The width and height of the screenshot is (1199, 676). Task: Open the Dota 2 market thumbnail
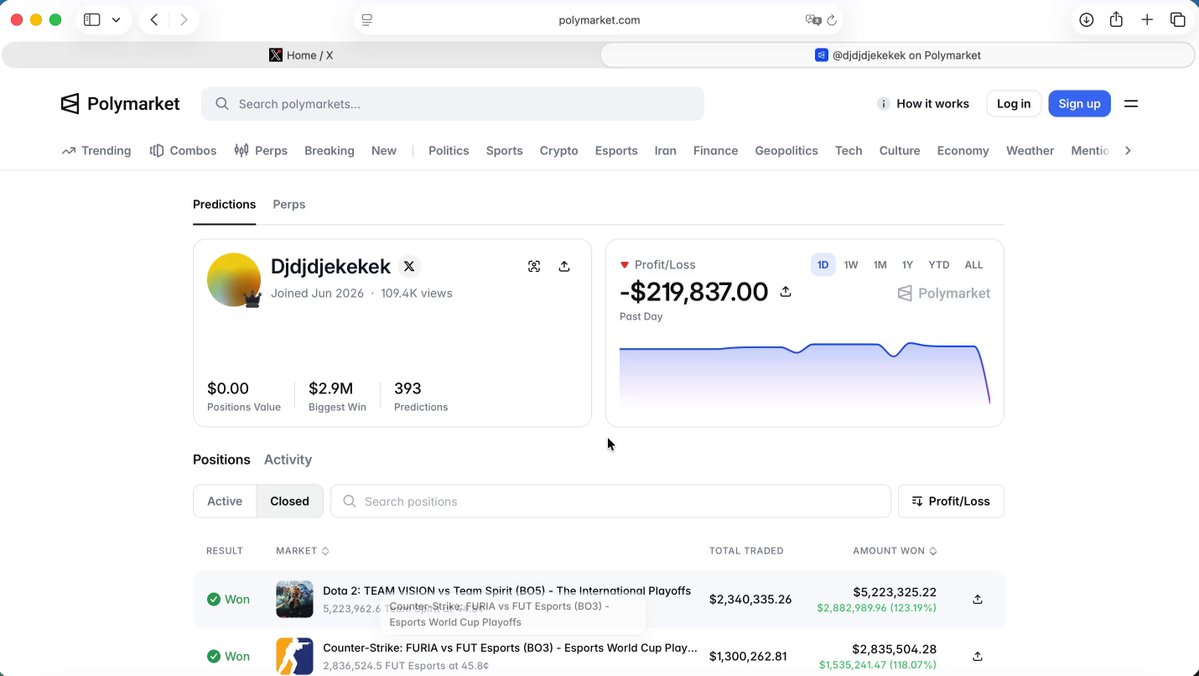click(294, 600)
